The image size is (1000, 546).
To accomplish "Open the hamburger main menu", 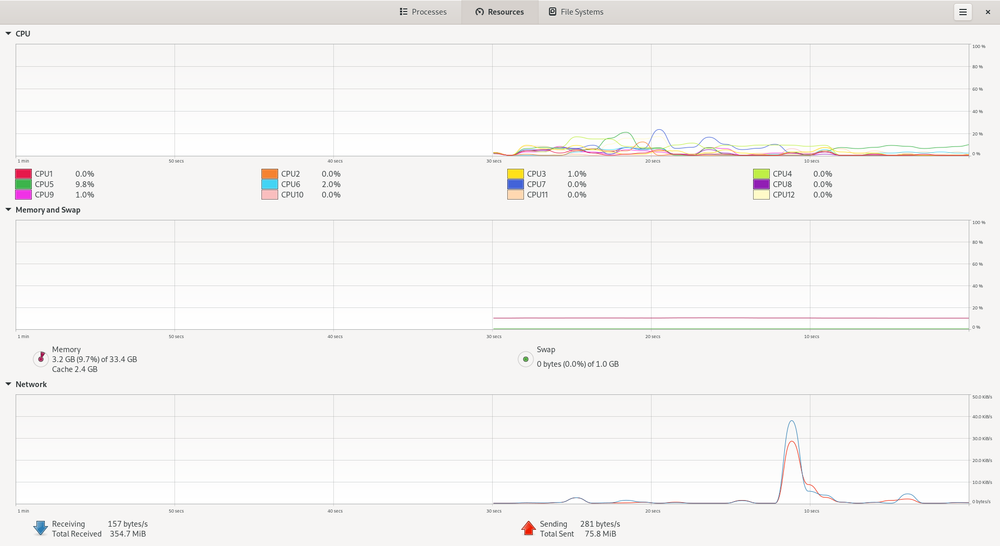I will point(962,12).
